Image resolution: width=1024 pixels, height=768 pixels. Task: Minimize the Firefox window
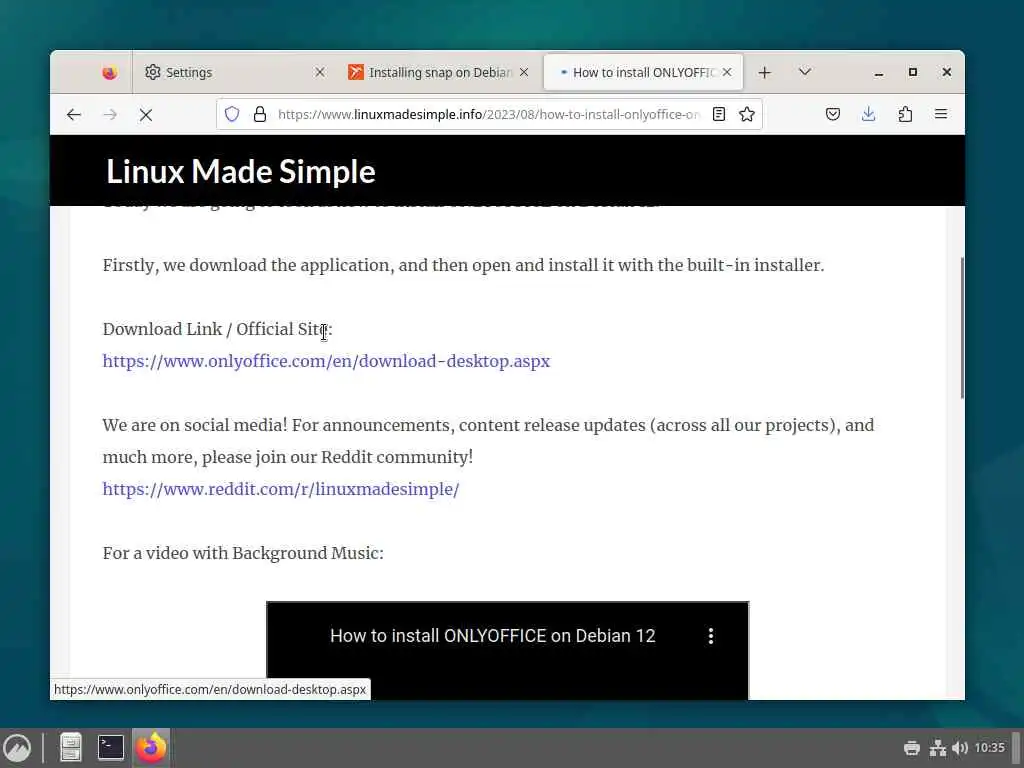point(879,72)
